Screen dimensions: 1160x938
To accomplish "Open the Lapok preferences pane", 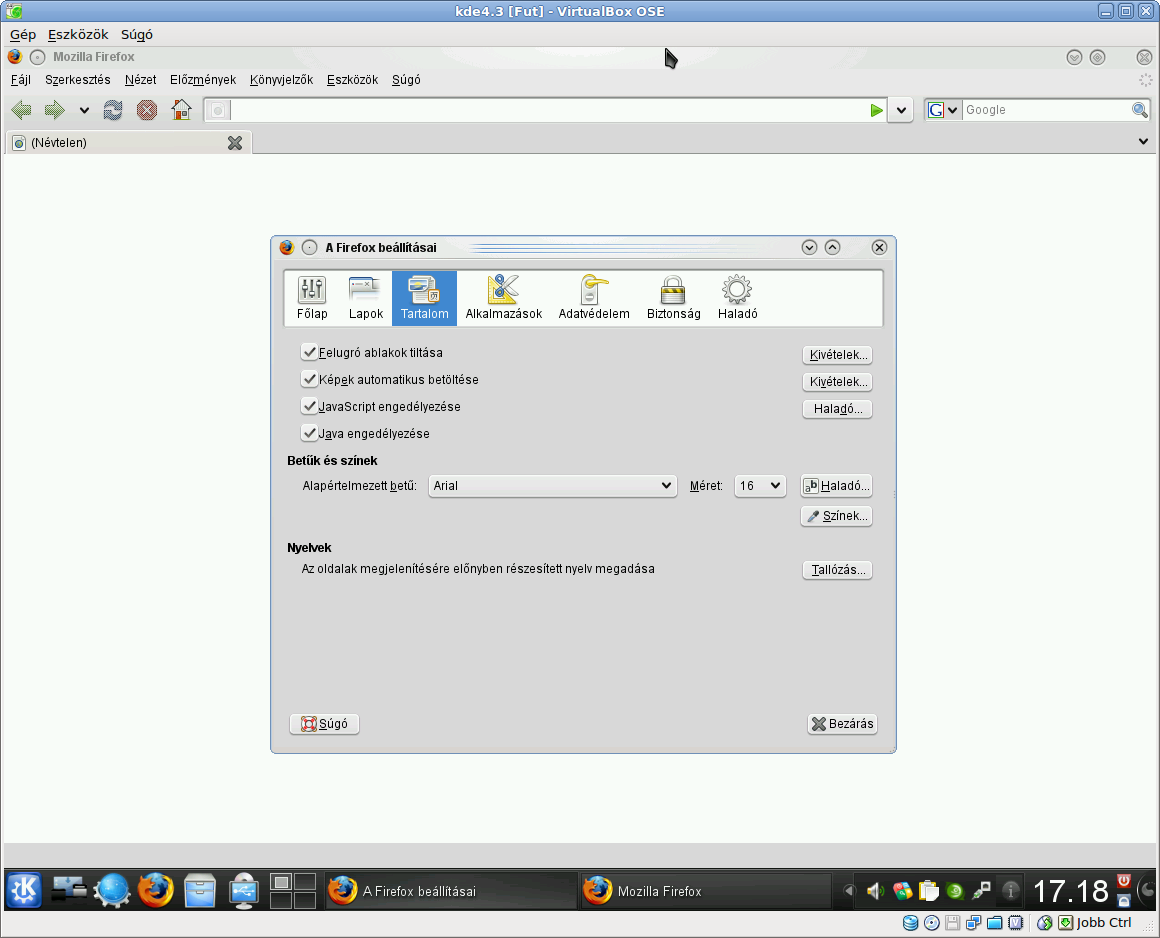I will tap(365, 298).
